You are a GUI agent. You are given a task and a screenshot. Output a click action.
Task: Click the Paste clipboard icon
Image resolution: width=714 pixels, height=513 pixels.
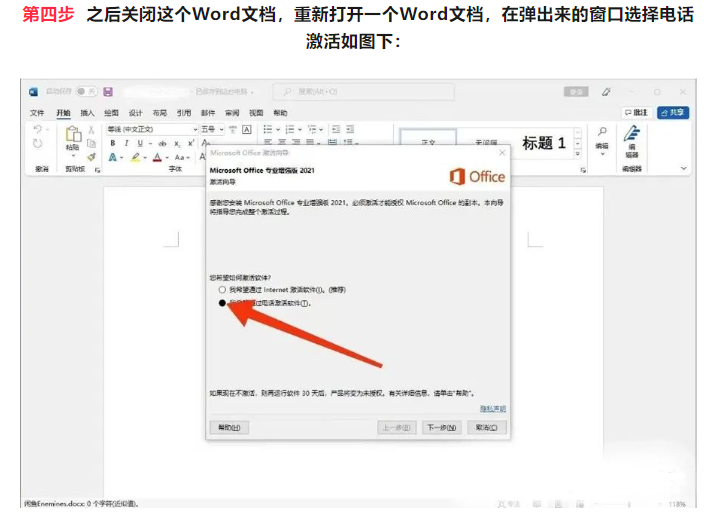click(72, 135)
